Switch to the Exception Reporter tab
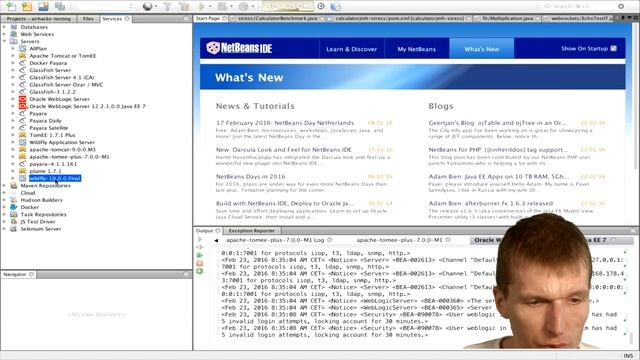Screen dimensions: 640x360 pyautogui.click(x=251, y=231)
